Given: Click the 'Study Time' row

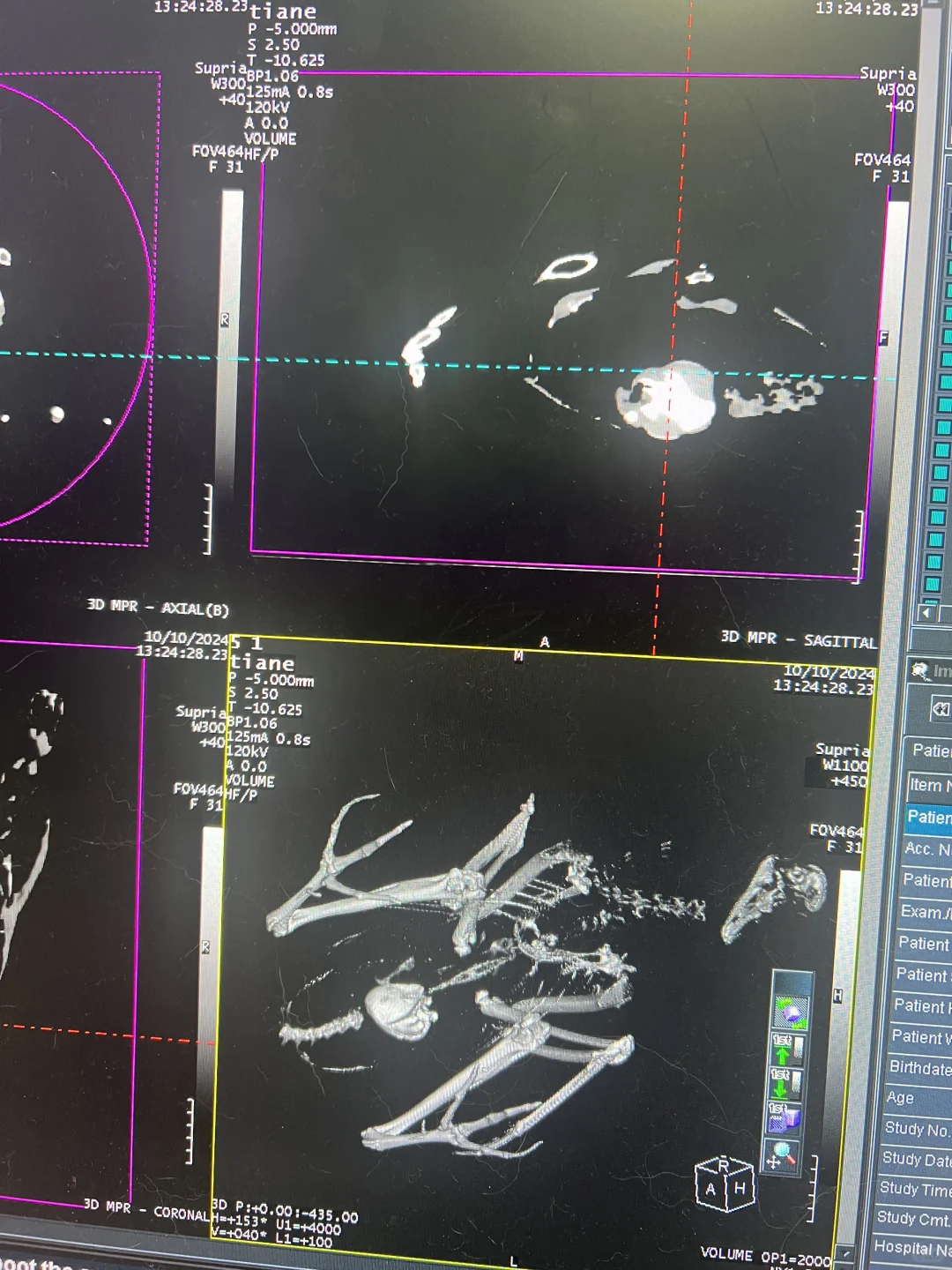Looking at the screenshot, I should (x=913, y=1189).
